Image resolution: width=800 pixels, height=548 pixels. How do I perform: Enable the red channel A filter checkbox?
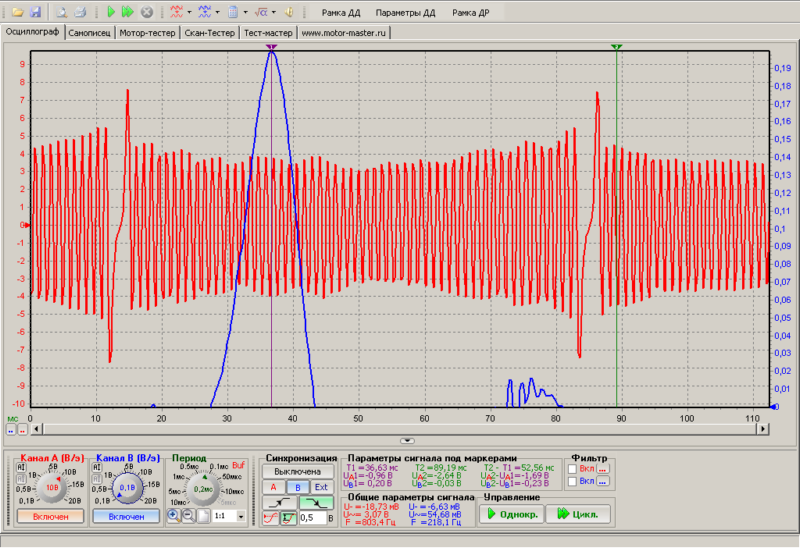tap(572, 468)
